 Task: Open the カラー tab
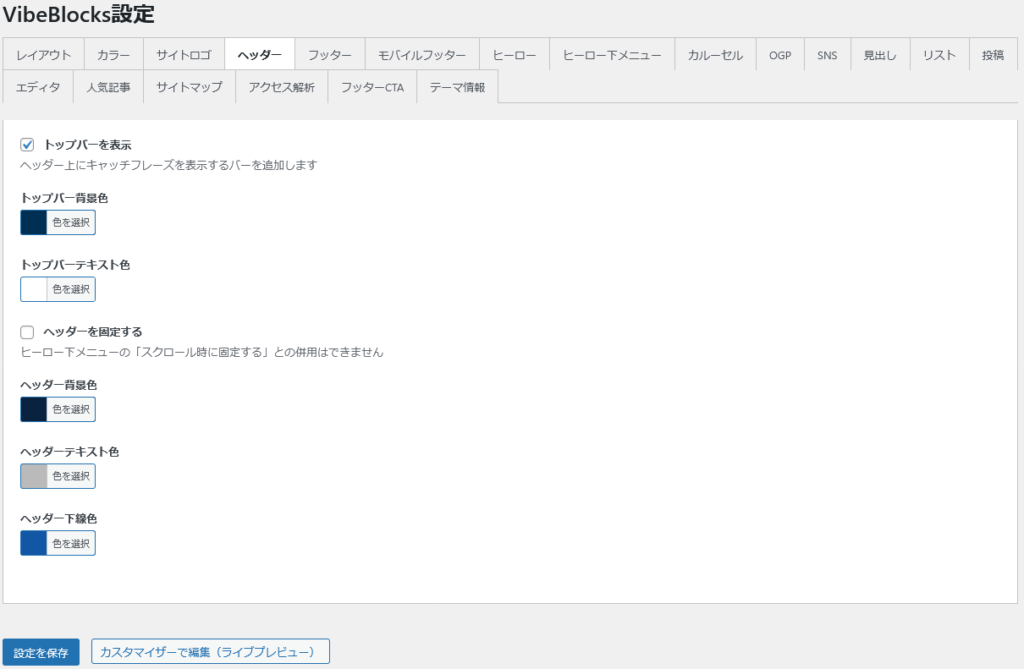(x=114, y=55)
